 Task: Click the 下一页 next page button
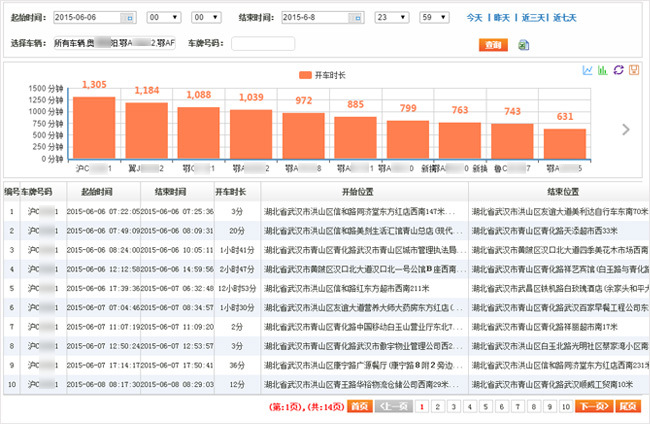pos(594,406)
